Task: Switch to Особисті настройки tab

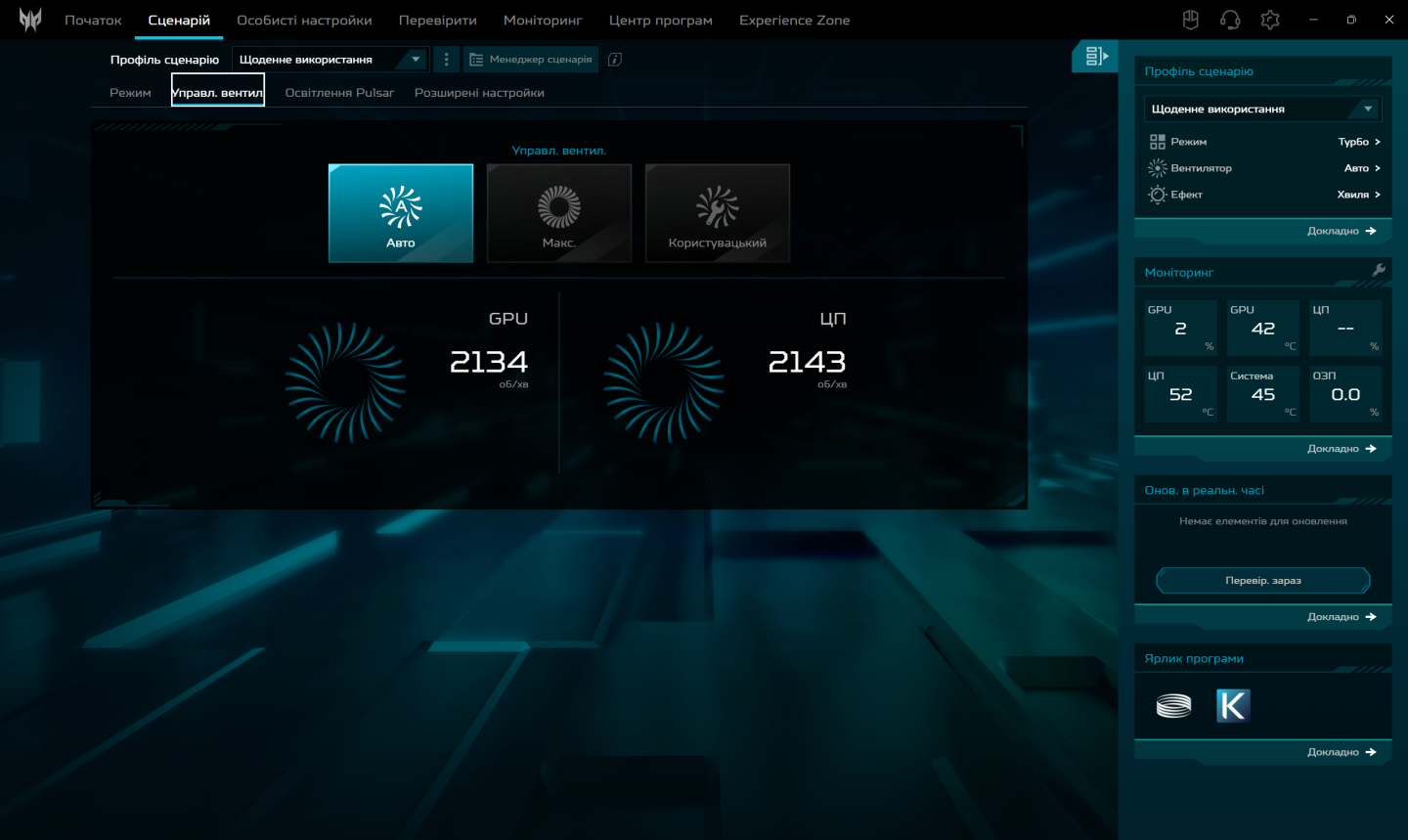Action: [x=304, y=20]
